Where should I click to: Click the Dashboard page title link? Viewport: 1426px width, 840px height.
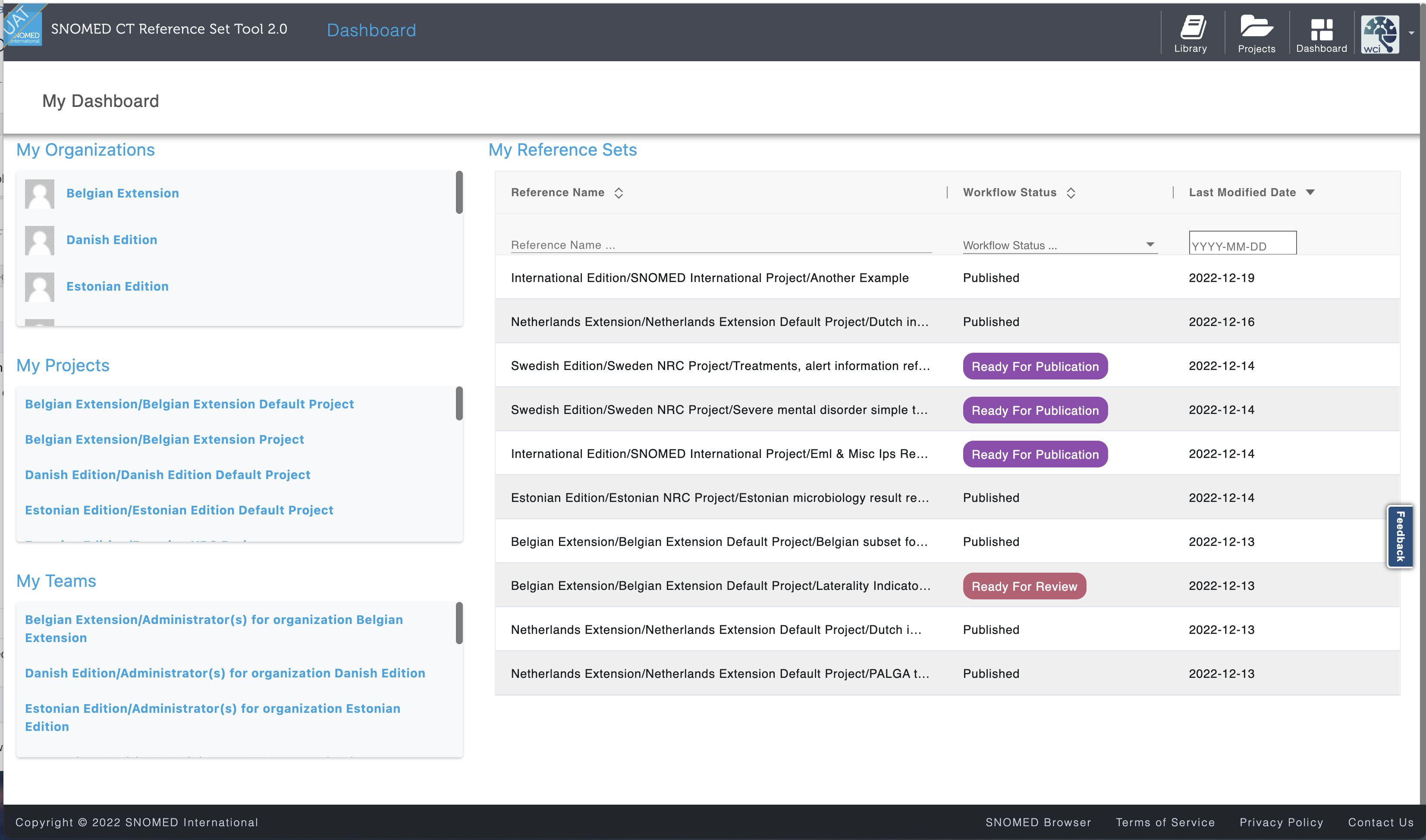point(371,30)
